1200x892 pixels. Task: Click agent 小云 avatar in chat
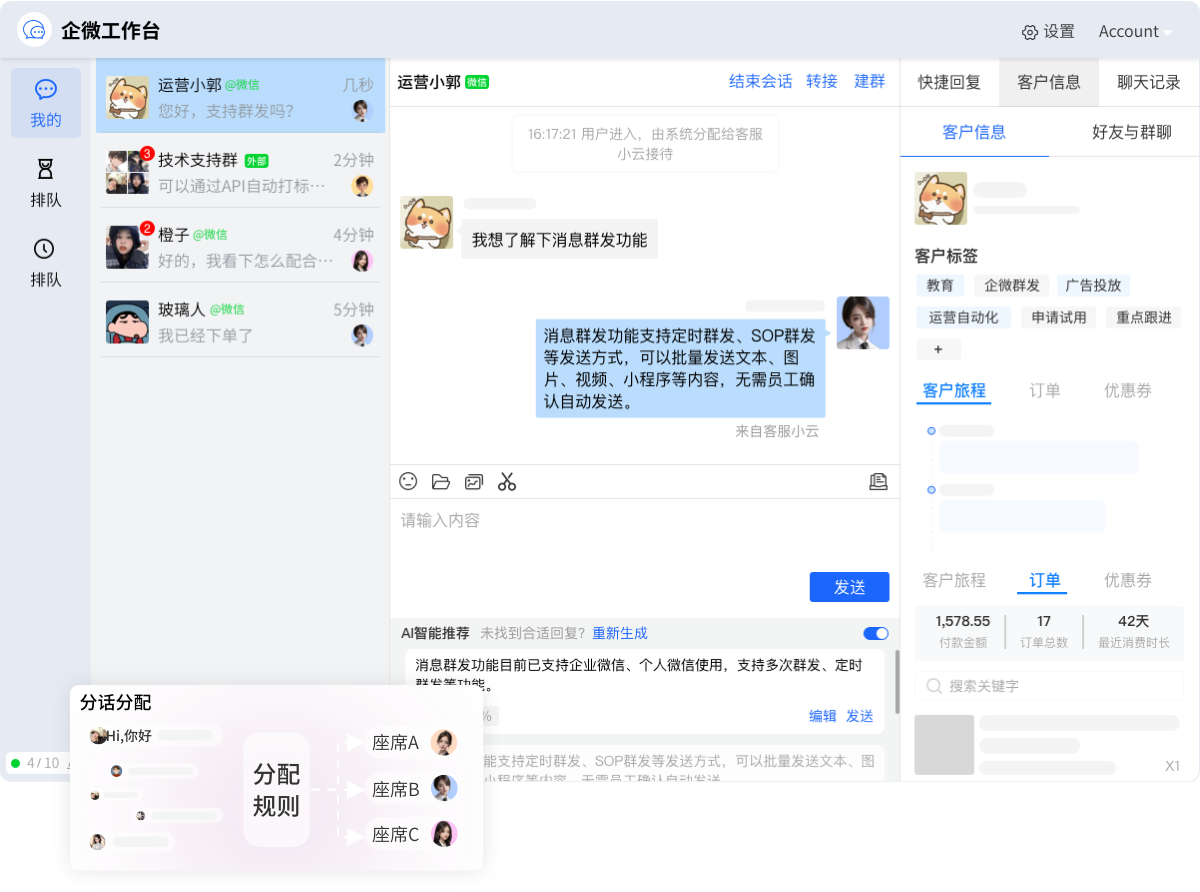coord(863,323)
